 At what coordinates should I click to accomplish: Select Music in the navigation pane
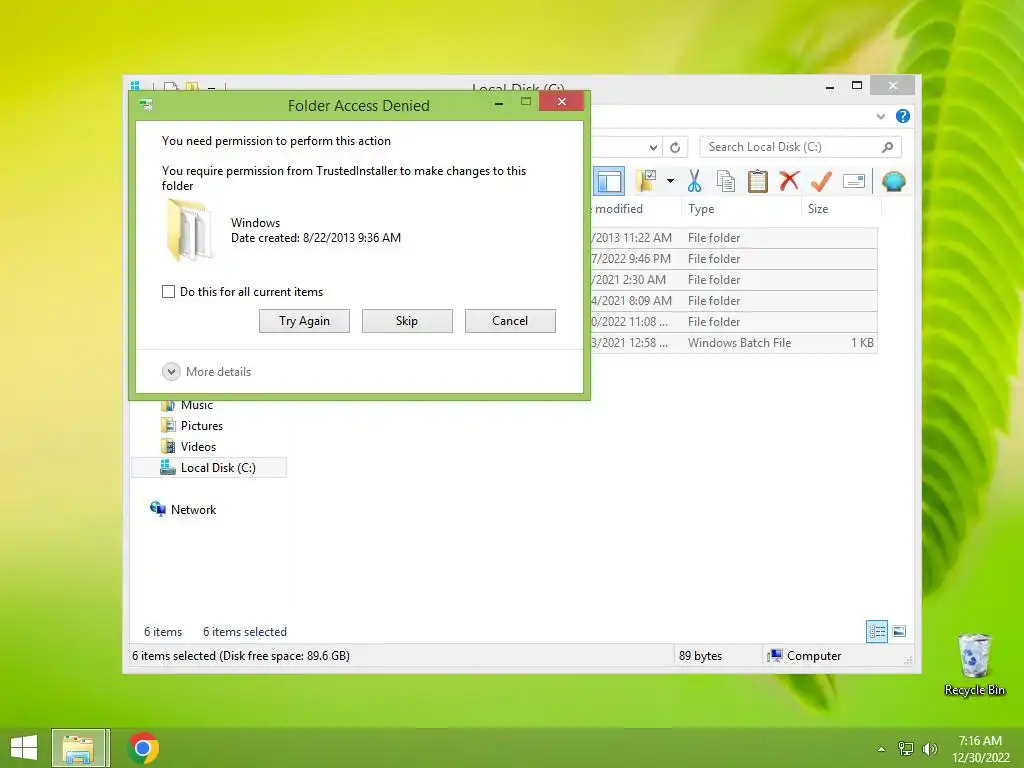(x=197, y=405)
